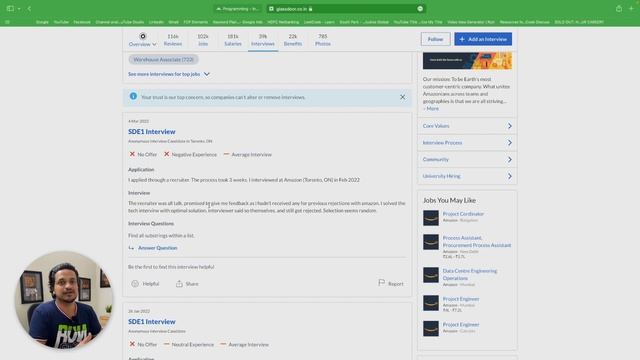Open the Overview dropdown with company logo
The width and height of the screenshot is (640, 360).
click(x=142, y=40)
